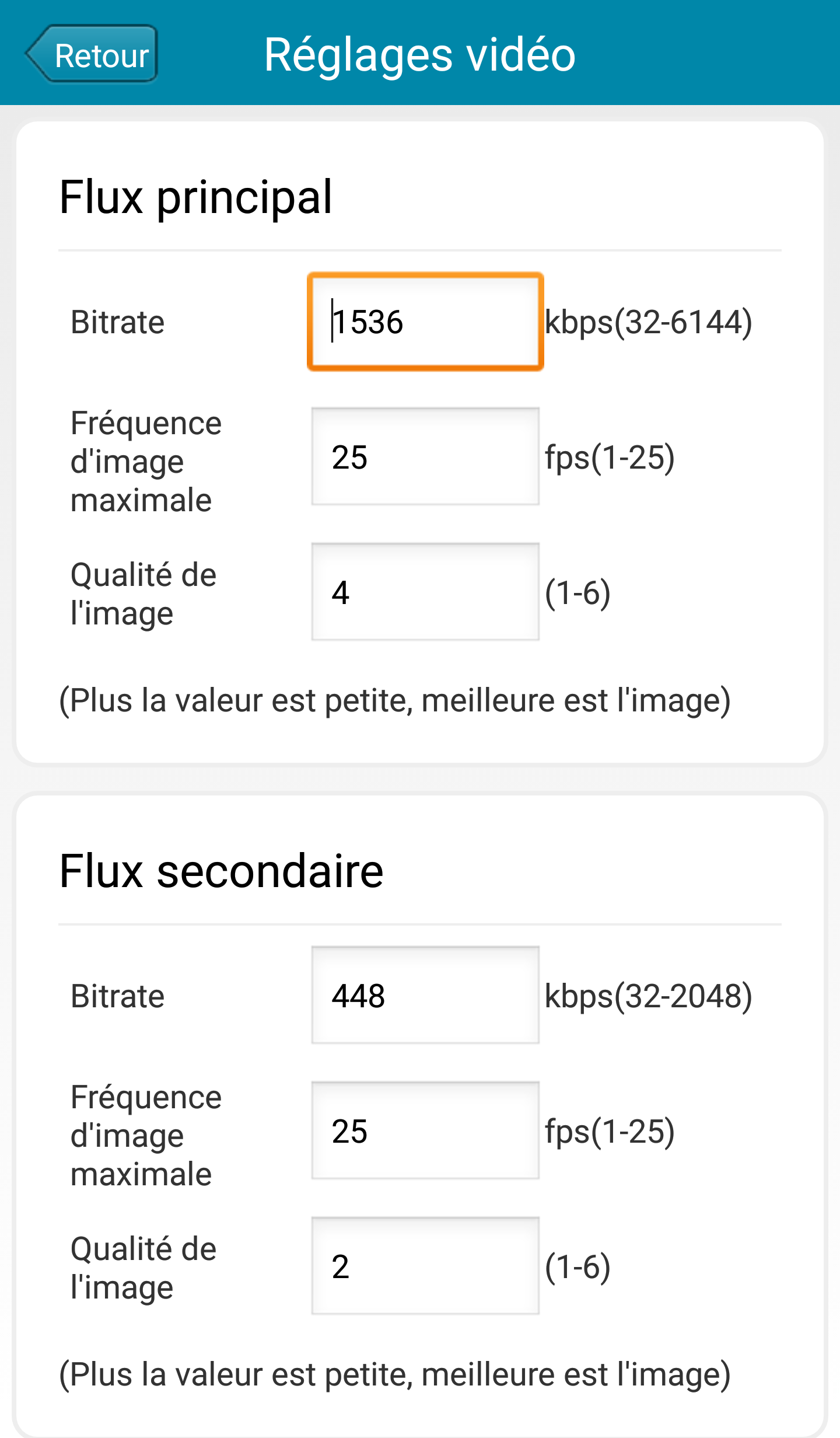Edit Flux principal maximum frame rate field
This screenshot has height=1438, width=840.
point(425,456)
